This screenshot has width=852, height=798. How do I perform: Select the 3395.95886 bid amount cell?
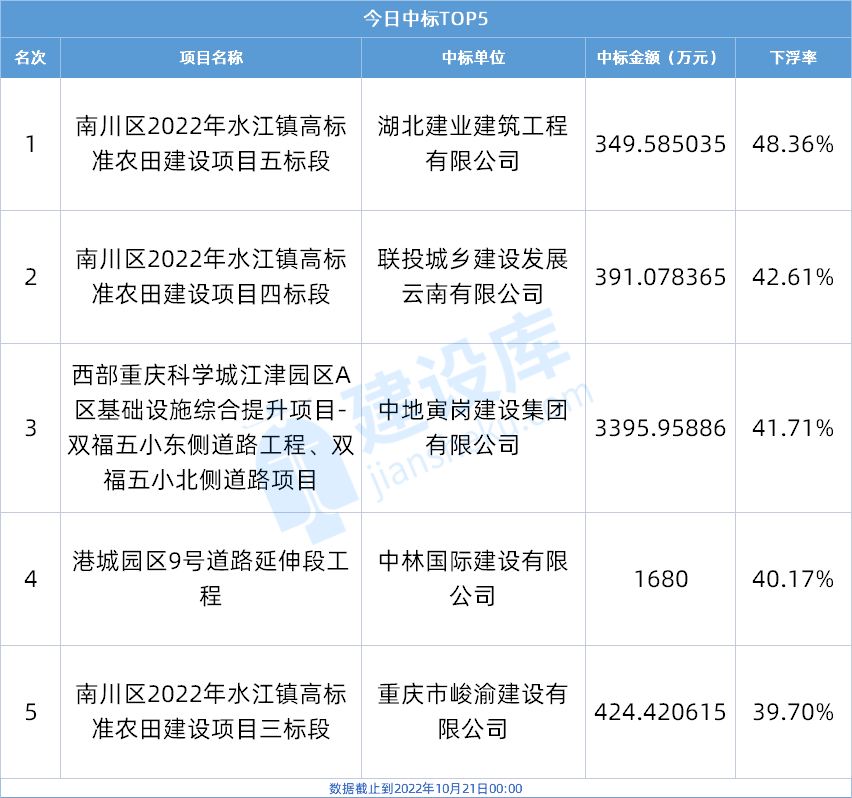(659, 428)
